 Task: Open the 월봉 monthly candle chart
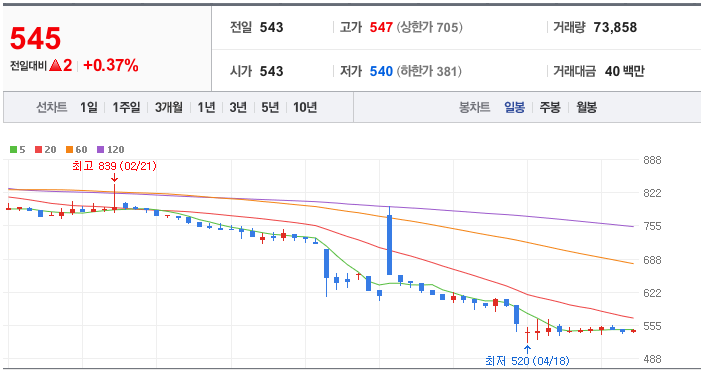587,107
